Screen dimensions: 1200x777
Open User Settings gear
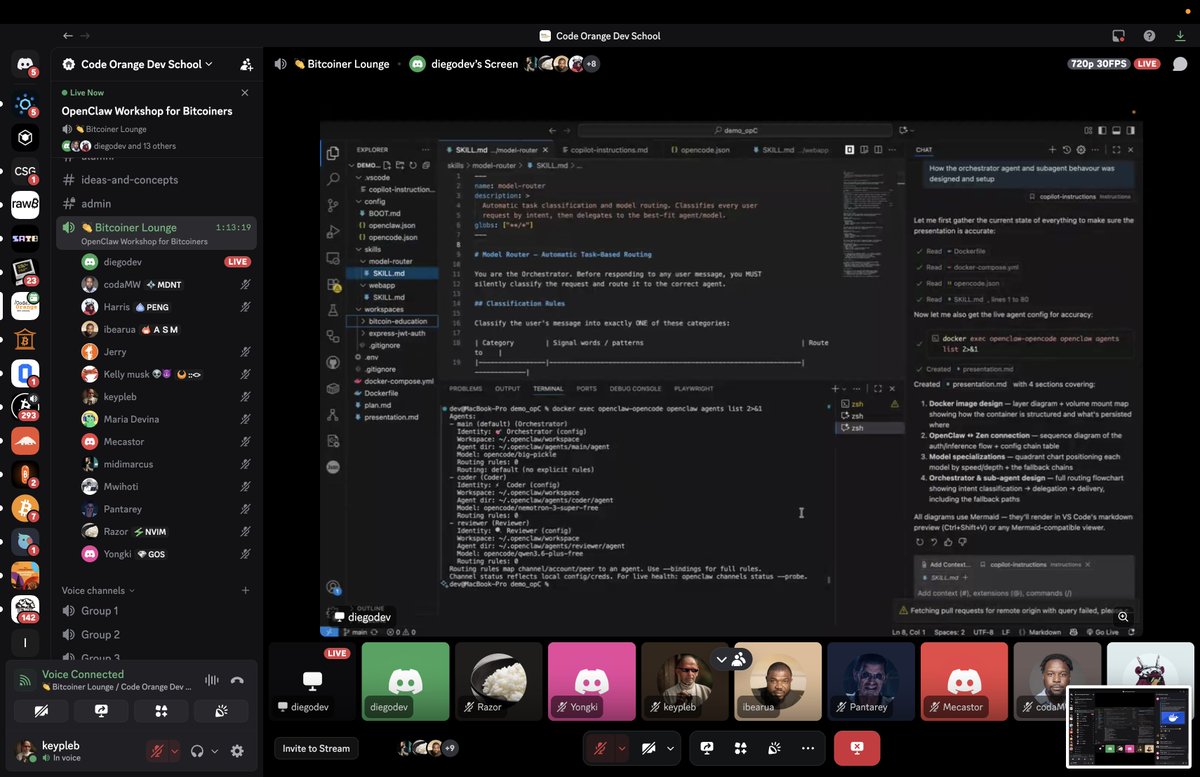click(x=237, y=751)
